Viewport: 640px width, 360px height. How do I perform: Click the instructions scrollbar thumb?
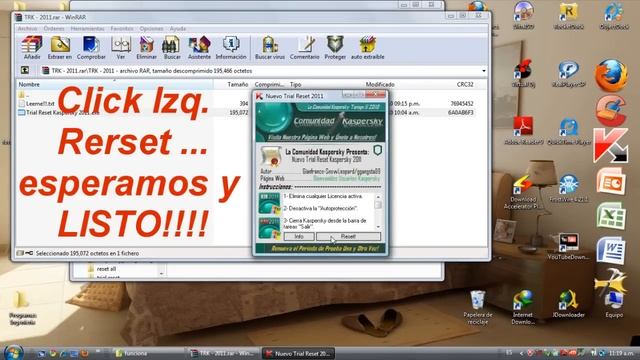coord(378,205)
